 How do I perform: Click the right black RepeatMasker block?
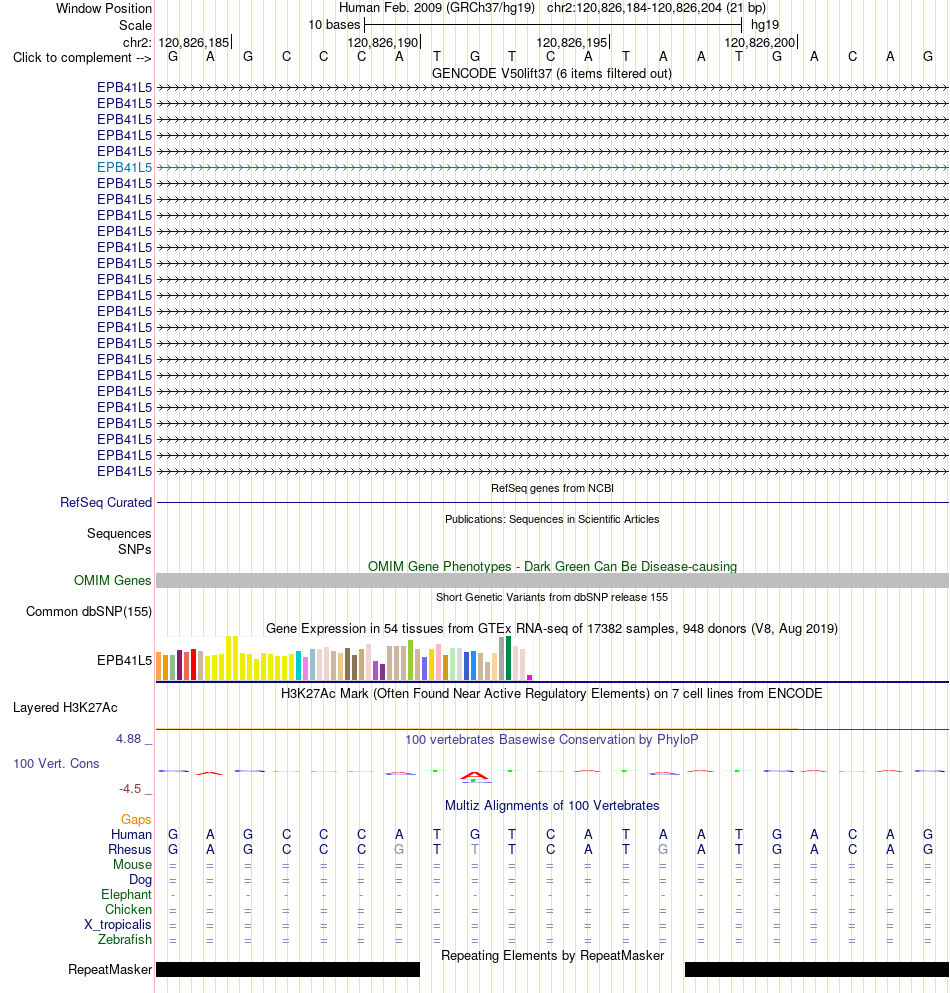(817, 969)
